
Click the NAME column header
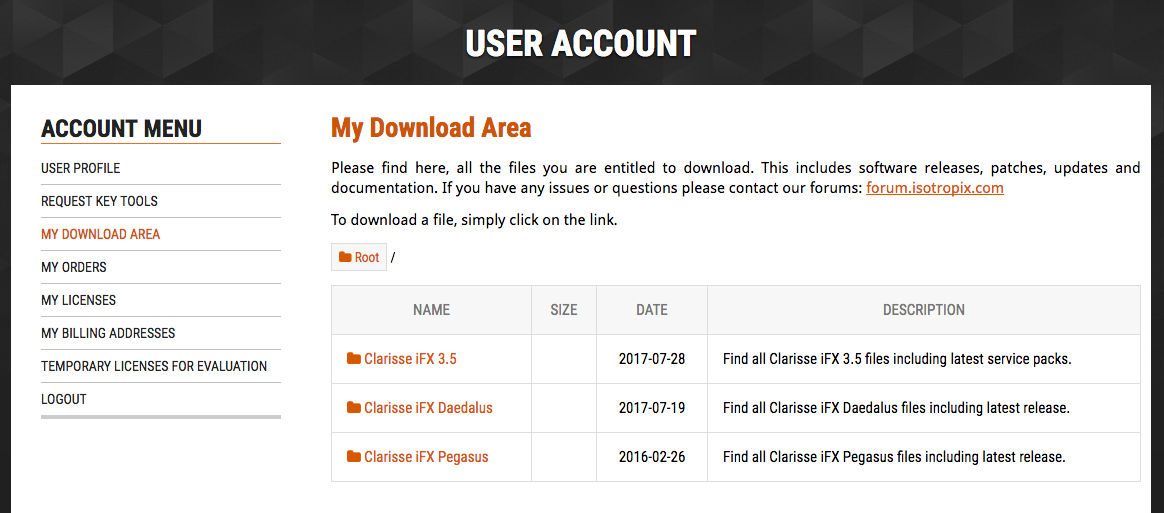pos(431,310)
